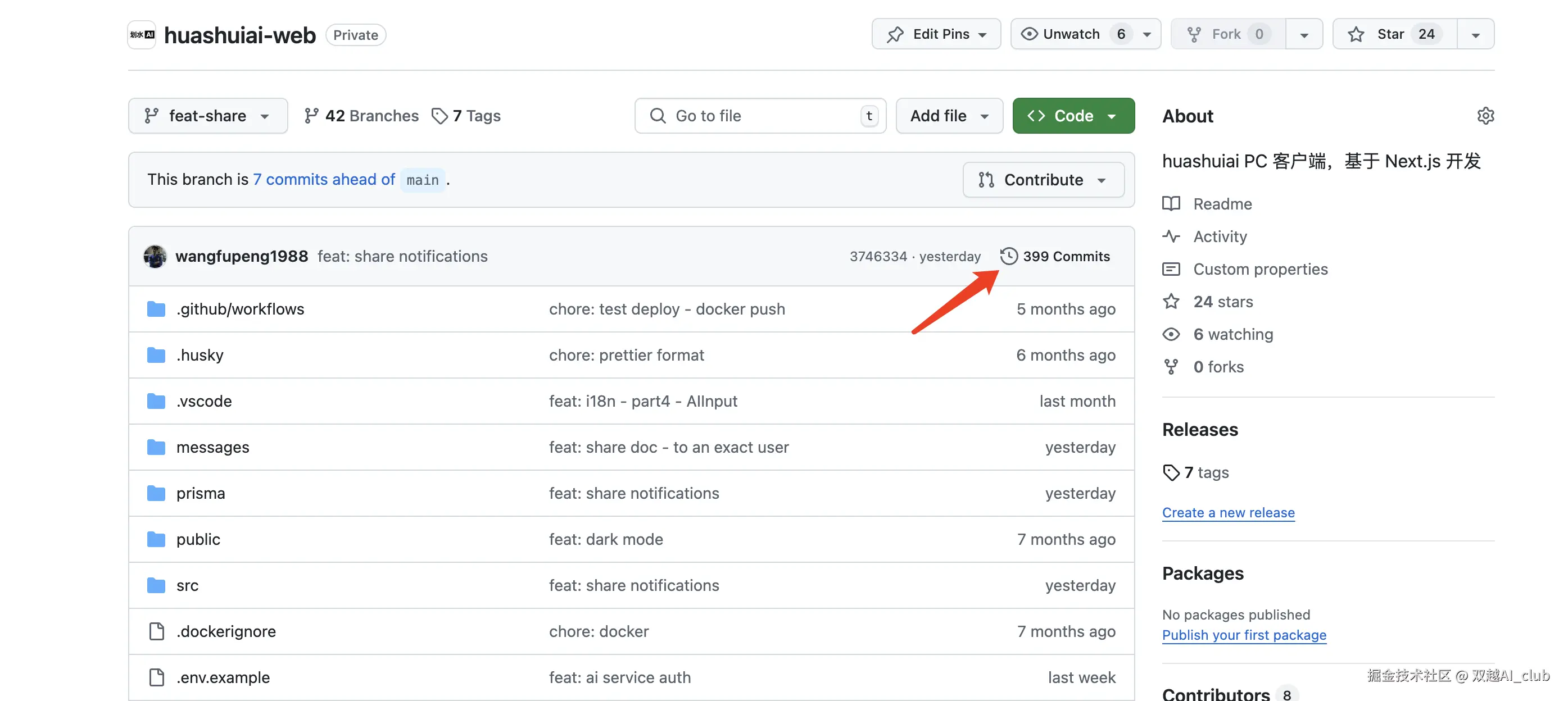This screenshot has height=701, width=1568.
Task: Open the About settings gear icon
Action: (1485, 116)
